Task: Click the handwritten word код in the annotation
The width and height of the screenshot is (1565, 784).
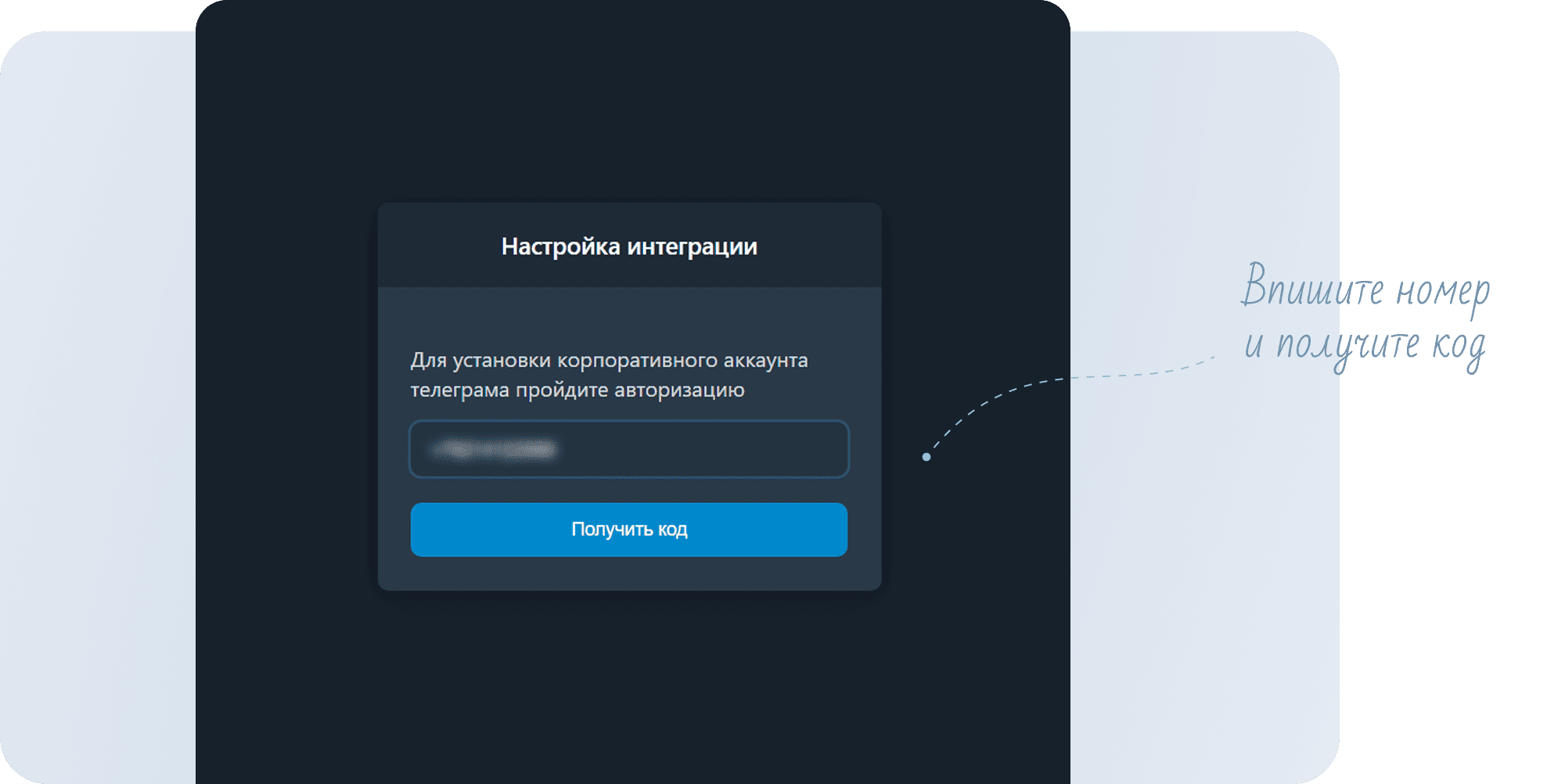Action: (1459, 345)
